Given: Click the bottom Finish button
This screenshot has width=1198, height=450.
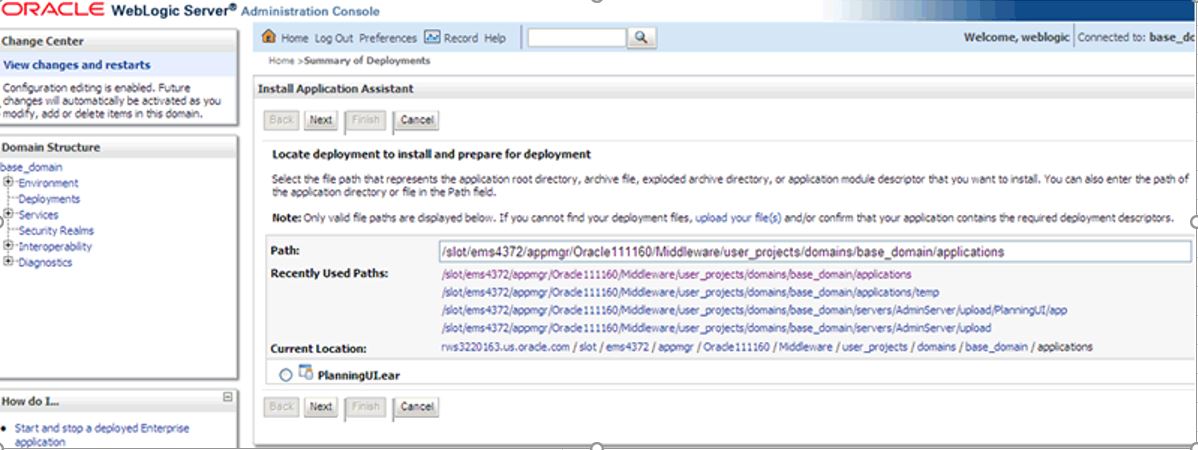Looking at the screenshot, I should click(366, 406).
